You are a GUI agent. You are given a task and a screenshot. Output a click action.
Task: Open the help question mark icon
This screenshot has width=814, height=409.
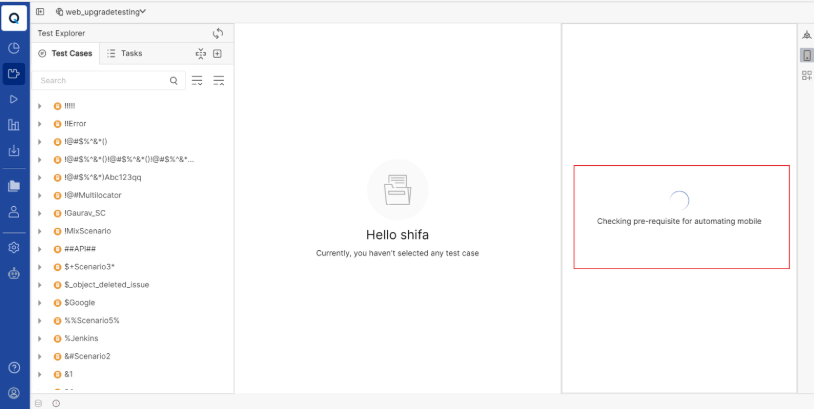click(14, 367)
